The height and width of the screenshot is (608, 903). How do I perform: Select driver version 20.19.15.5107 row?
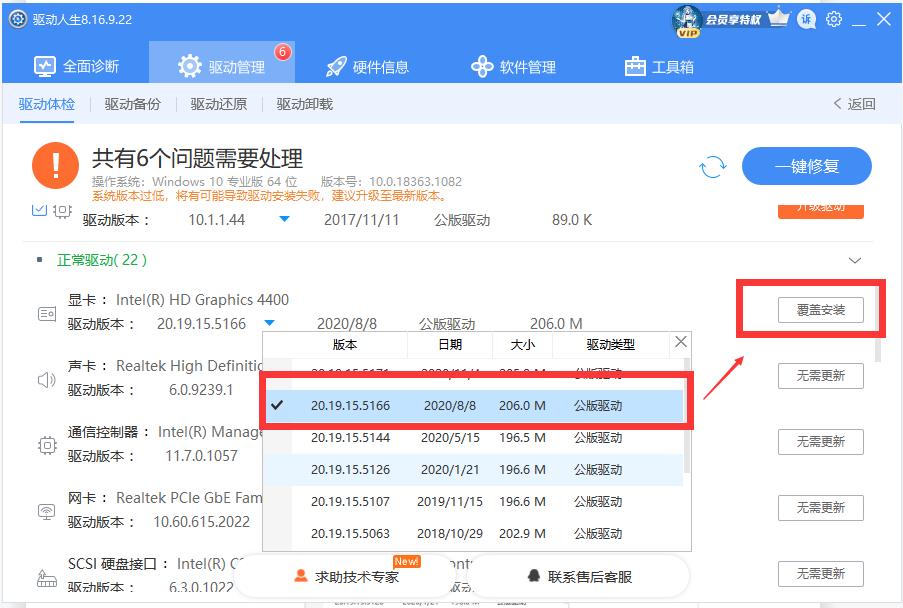click(x=473, y=501)
